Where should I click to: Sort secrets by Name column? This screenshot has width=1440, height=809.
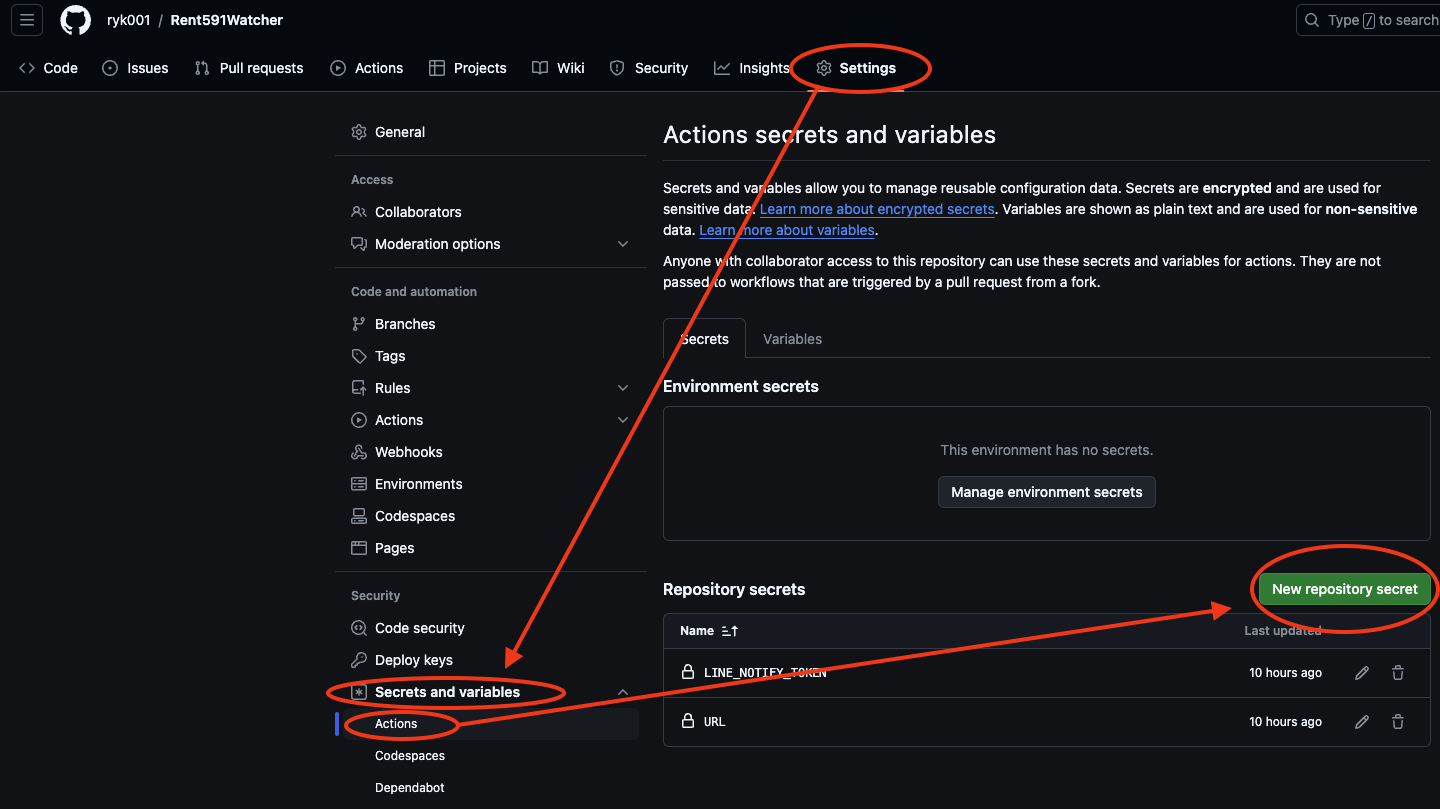pyautogui.click(x=708, y=631)
